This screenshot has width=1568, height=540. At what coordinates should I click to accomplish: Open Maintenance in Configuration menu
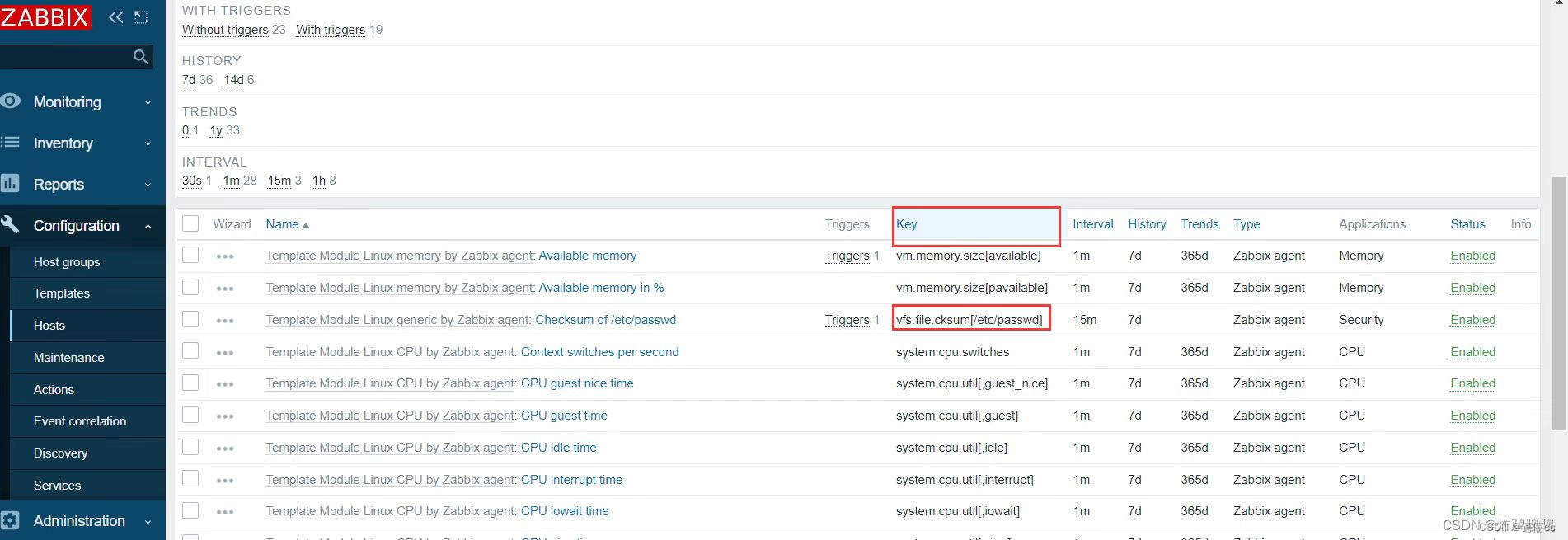coord(69,357)
